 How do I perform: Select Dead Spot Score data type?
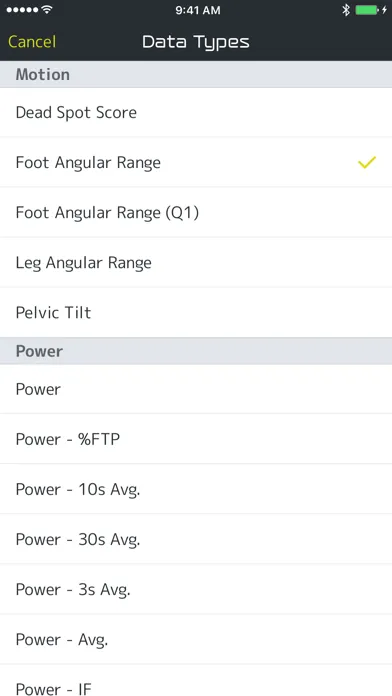pos(196,112)
